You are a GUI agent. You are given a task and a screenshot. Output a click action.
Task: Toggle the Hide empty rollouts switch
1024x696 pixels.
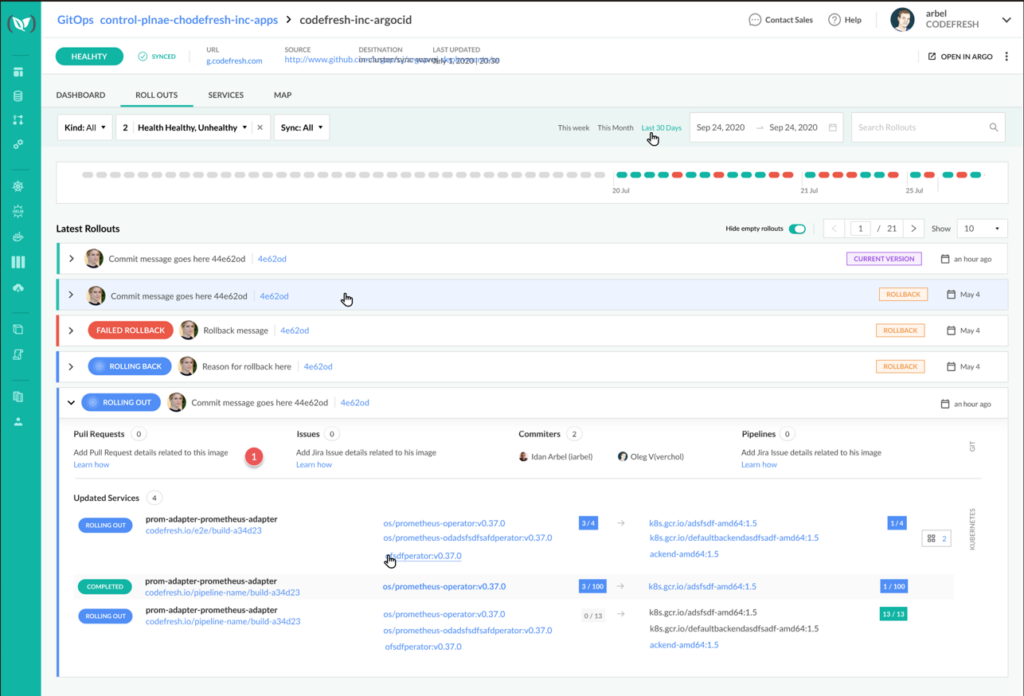tap(797, 229)
